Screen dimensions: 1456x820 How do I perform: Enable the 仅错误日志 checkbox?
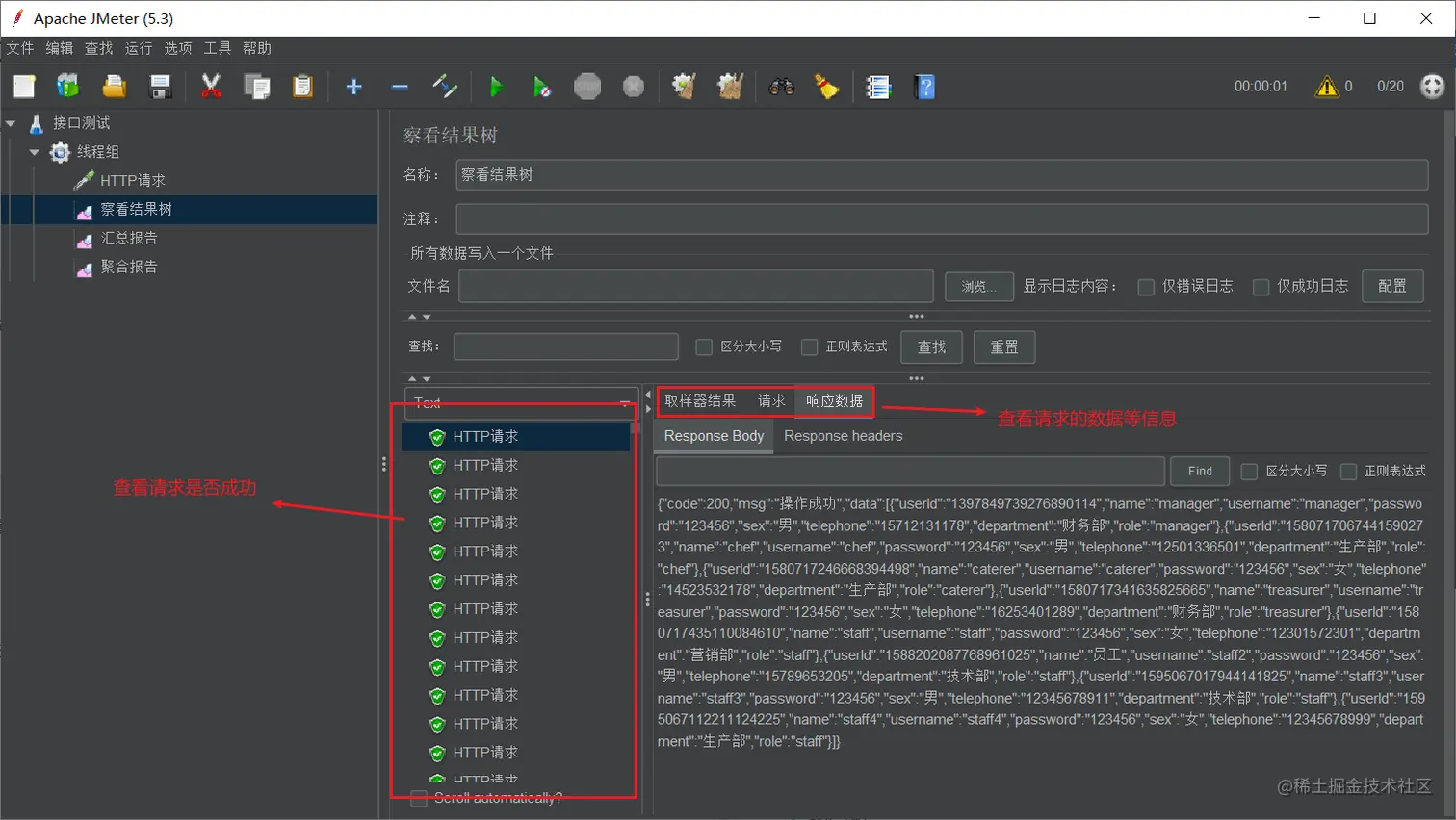1146,287
